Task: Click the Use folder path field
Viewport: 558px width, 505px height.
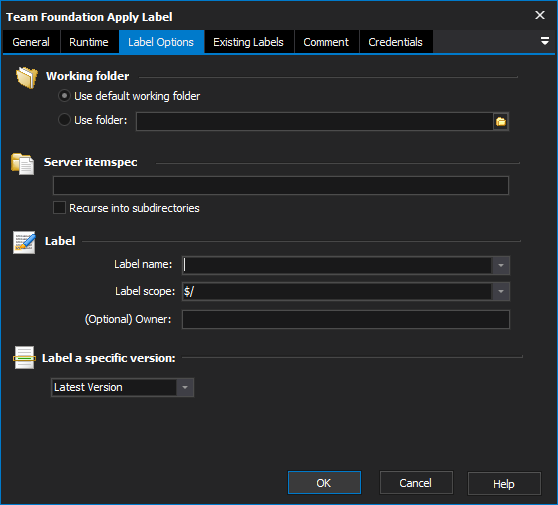Action: coord(315,122)
